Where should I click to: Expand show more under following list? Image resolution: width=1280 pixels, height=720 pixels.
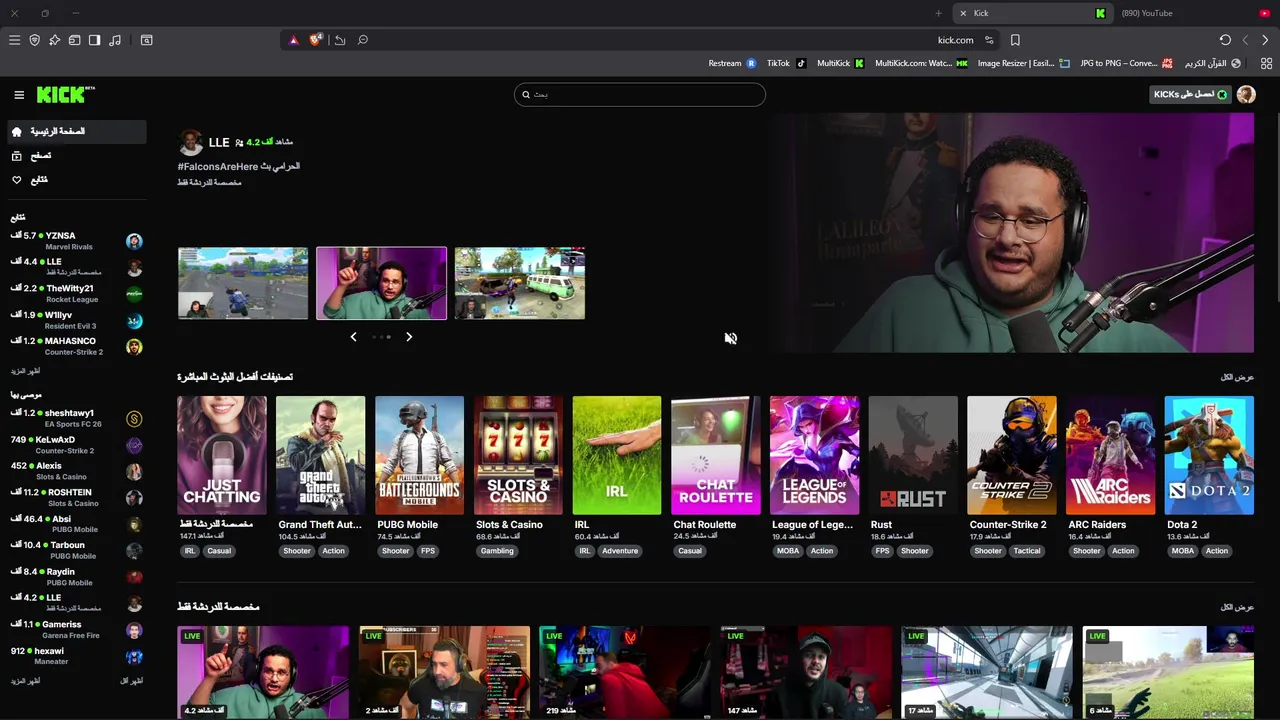(x=26, y=371)
